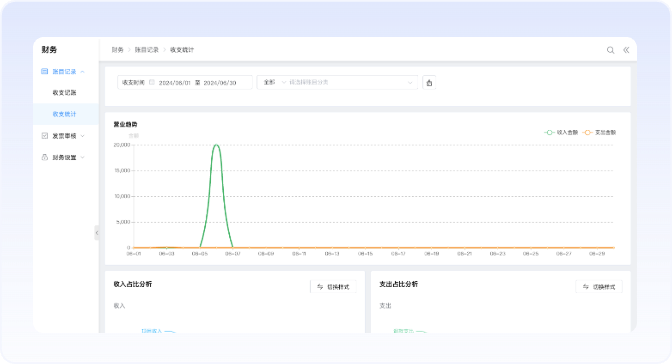Screen dimensions: 672x364
Task: Click the sidebar collapse handle arrow
Action: tap(97, 233)
